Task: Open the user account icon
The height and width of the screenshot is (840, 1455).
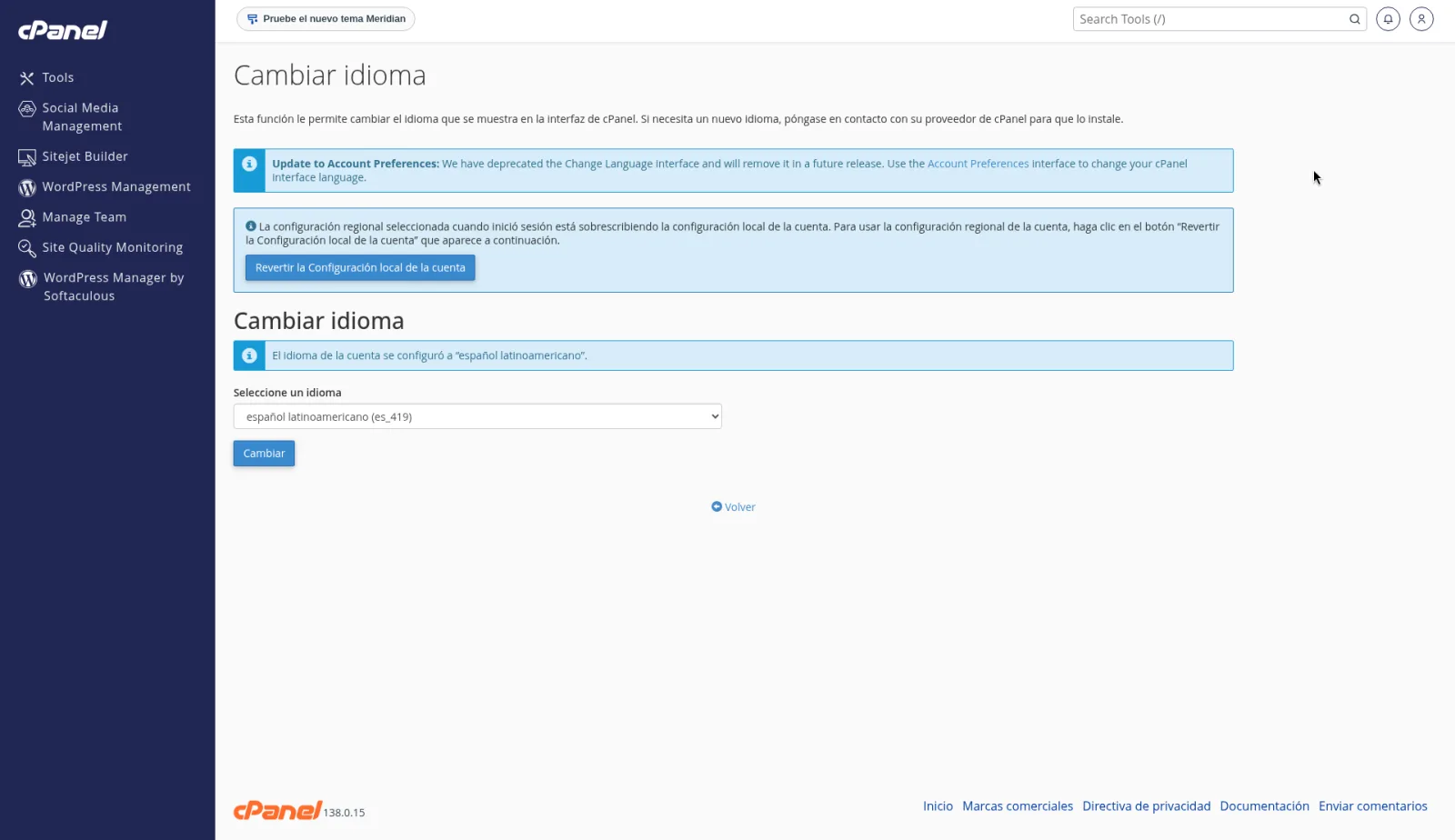Action: pos(1421,19)
